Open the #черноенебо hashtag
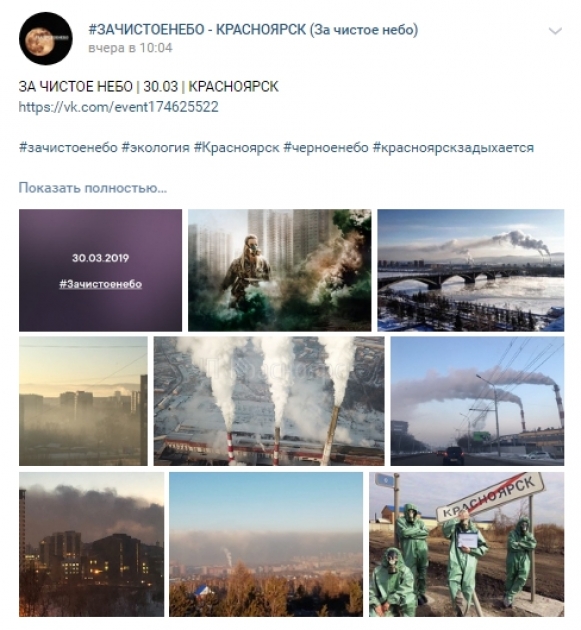Screen dimensions: 581x630 pos(326,147)
